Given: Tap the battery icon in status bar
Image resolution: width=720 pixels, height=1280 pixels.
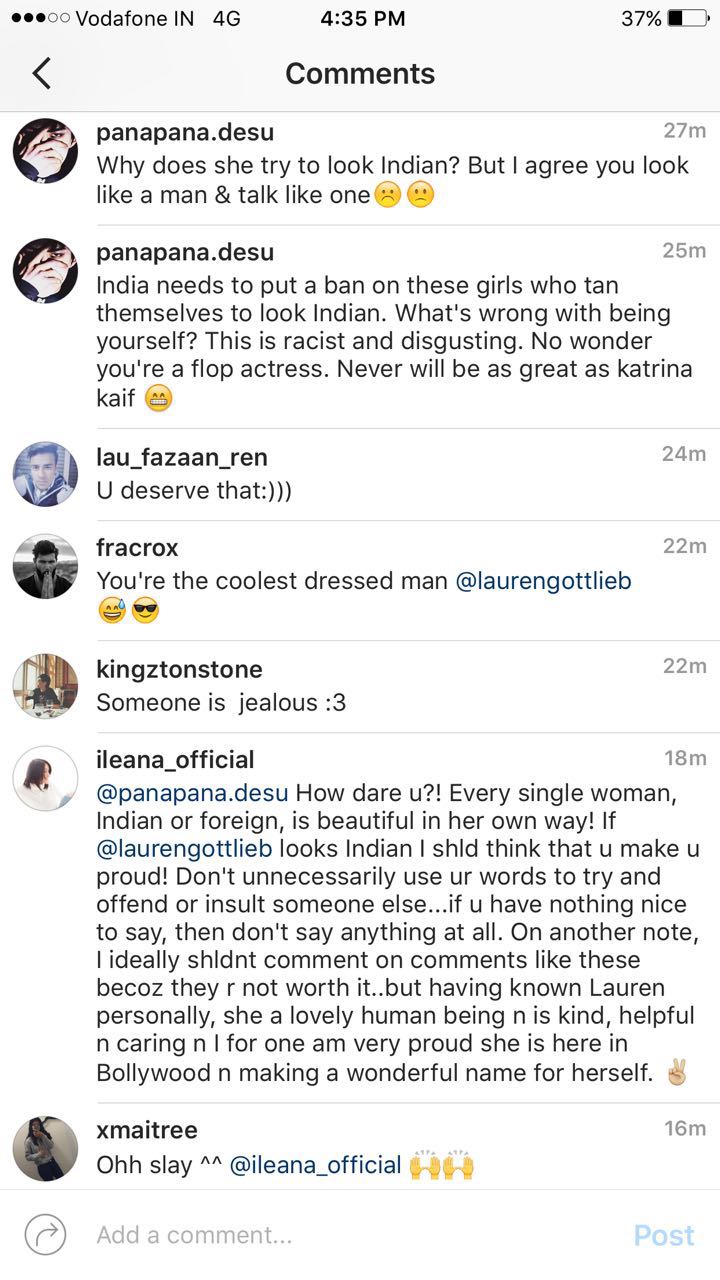Looking at the screenshot, I should (687, 18).
